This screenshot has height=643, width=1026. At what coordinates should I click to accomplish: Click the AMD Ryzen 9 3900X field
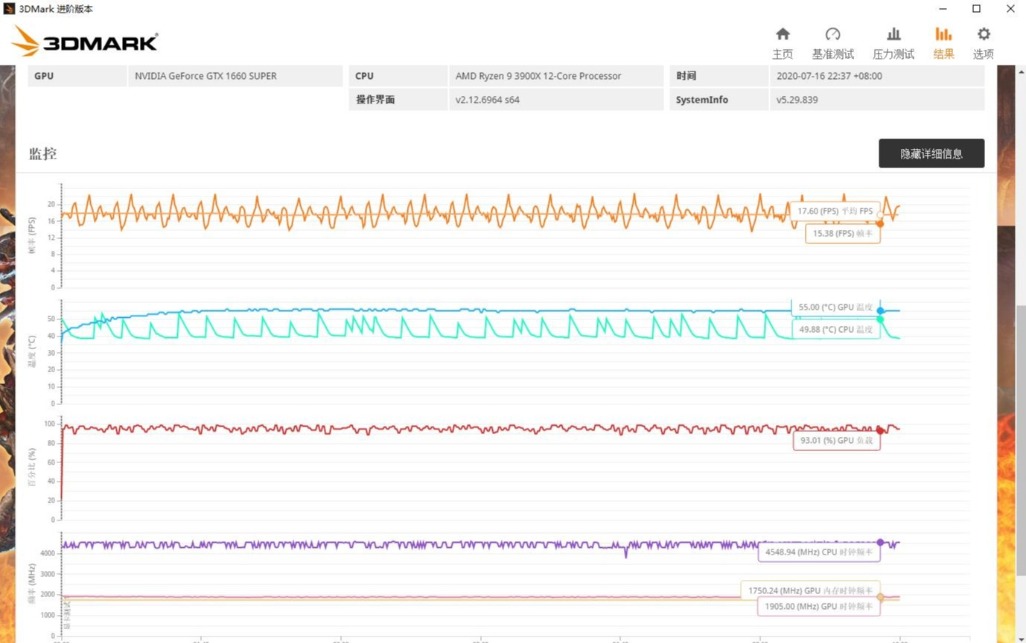point(555,76)
